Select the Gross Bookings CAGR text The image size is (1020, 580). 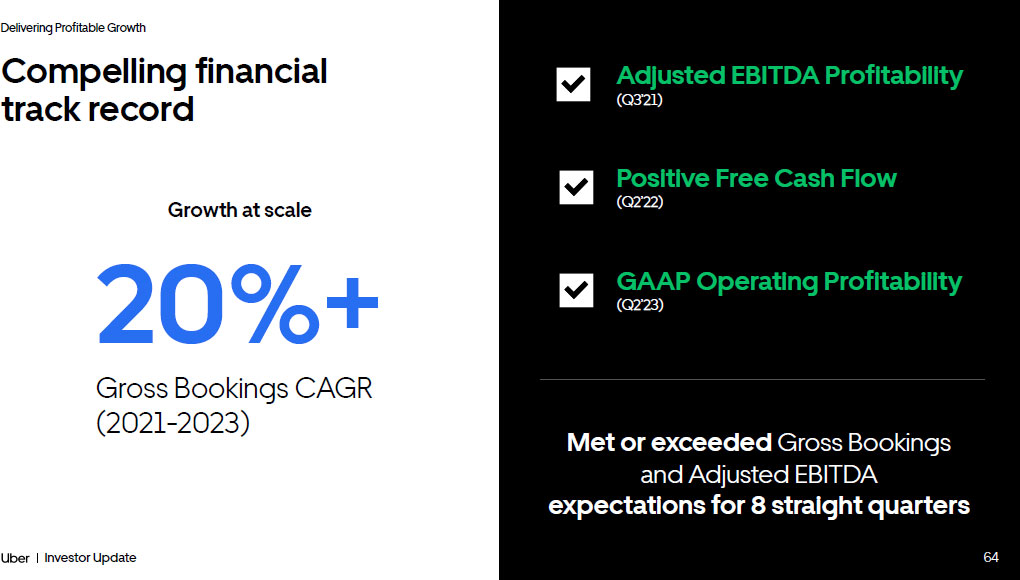pos(234,388)
